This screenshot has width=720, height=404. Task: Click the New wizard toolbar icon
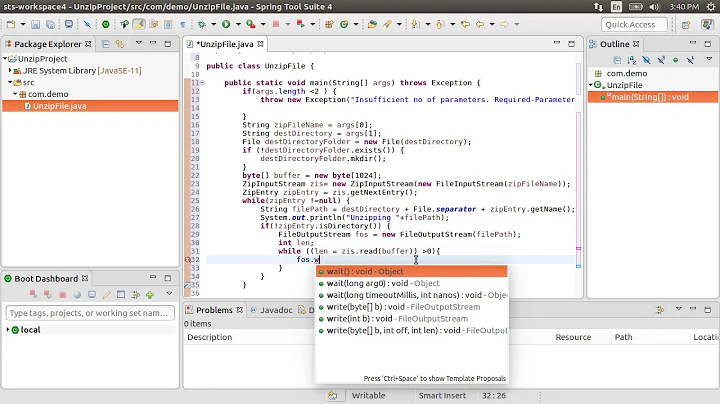[11, 24]
